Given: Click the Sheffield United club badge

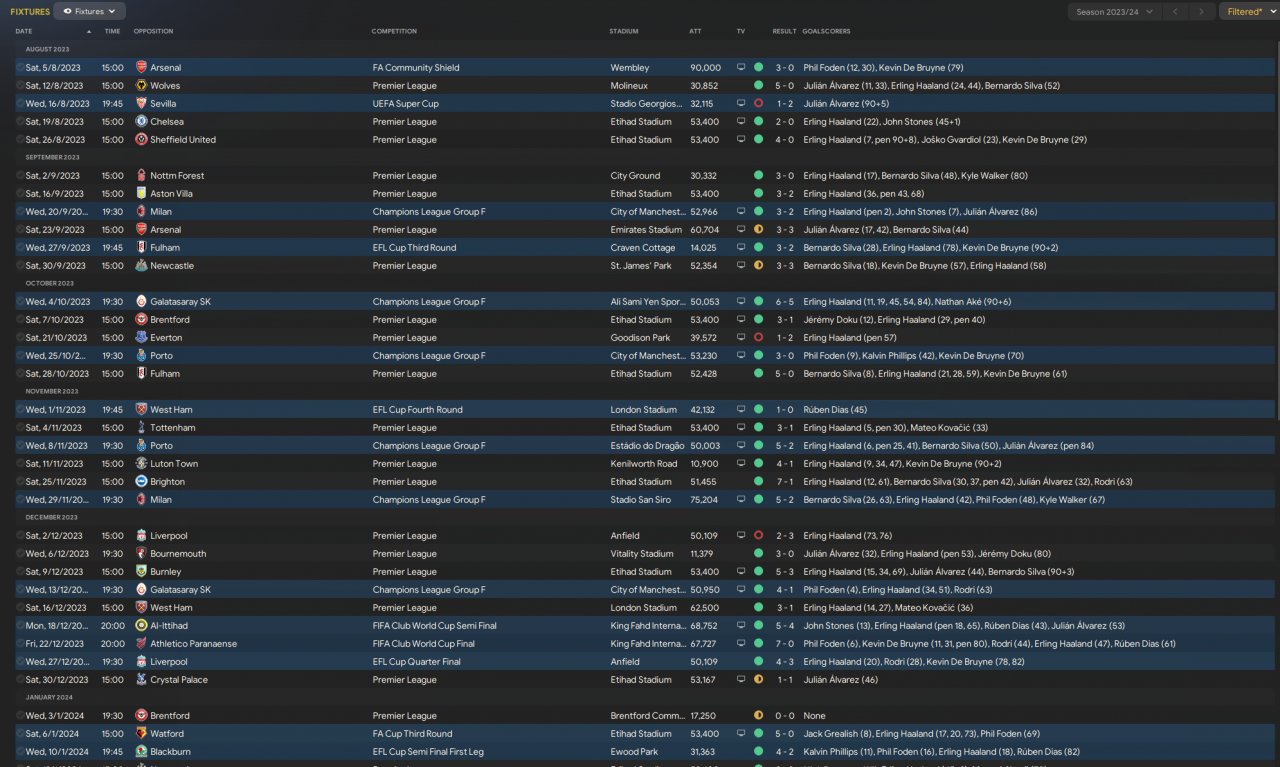Looking at the screenshot, I should click(x=141, y=140).
